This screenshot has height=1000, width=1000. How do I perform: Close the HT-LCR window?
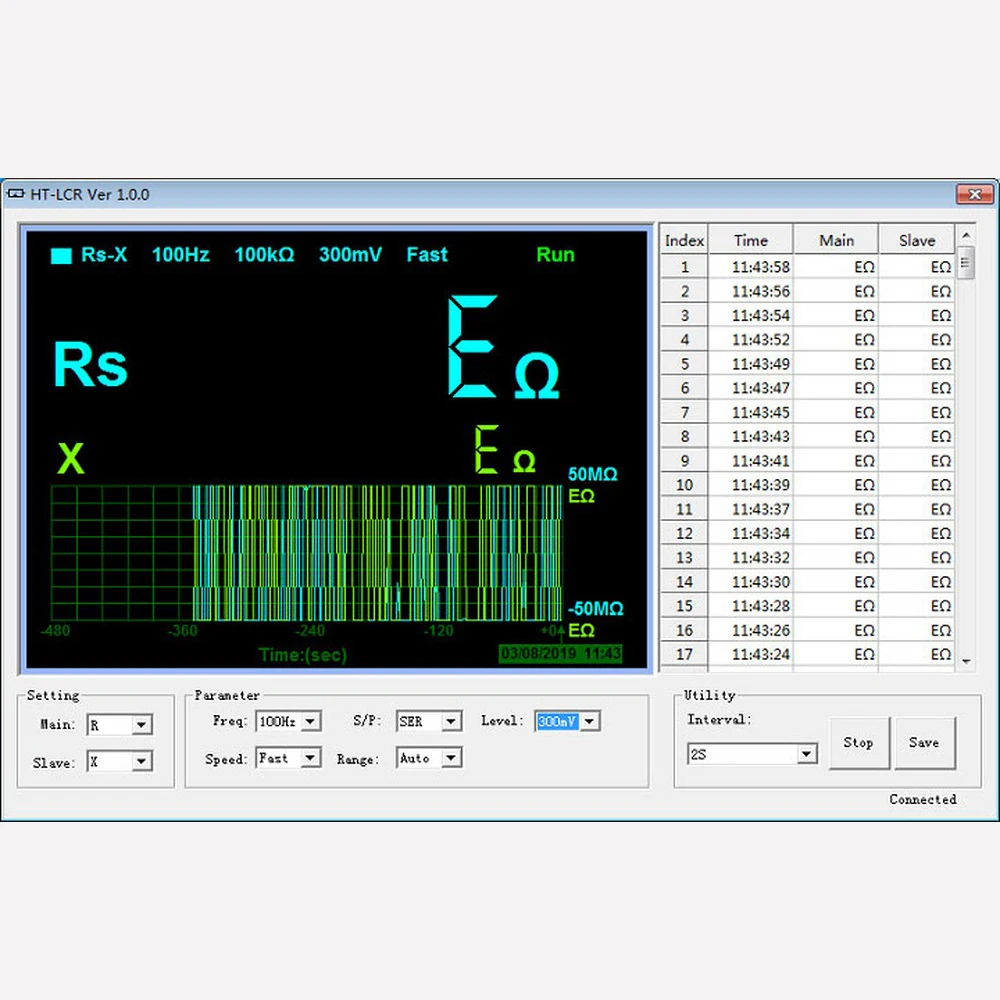pos(973,194)
